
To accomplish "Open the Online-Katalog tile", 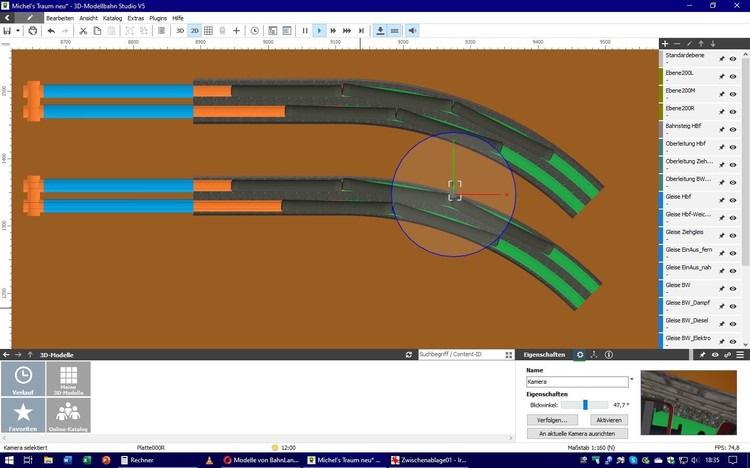I will [68, 415].
